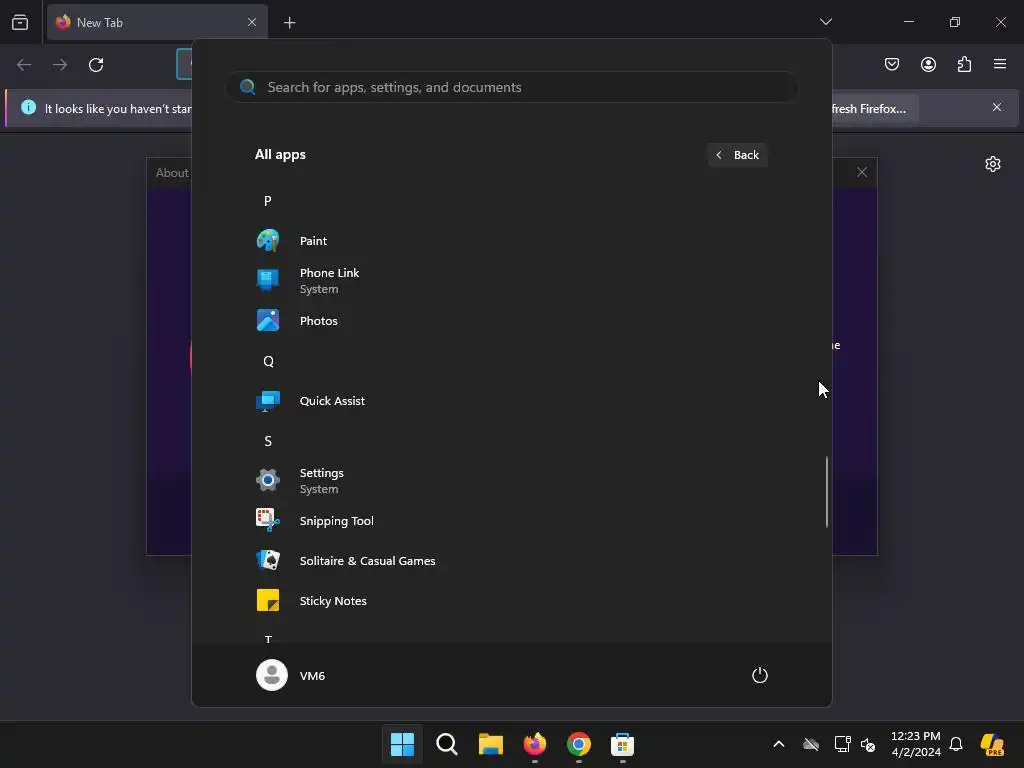1024x768 pixels.
Task: Open Microsoft Store from the taskbar
Action: [x=622, y=744]
